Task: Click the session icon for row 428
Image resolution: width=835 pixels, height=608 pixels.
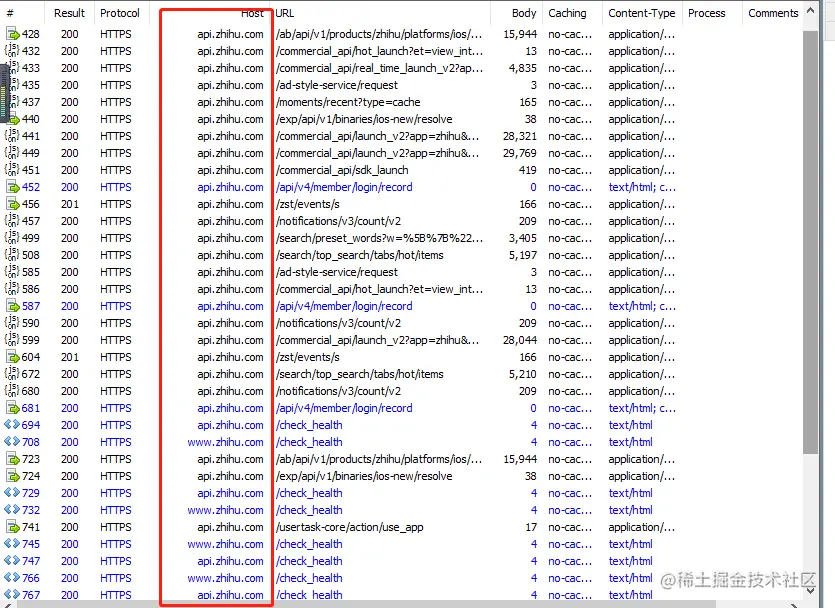Action: tap(12, 34)
